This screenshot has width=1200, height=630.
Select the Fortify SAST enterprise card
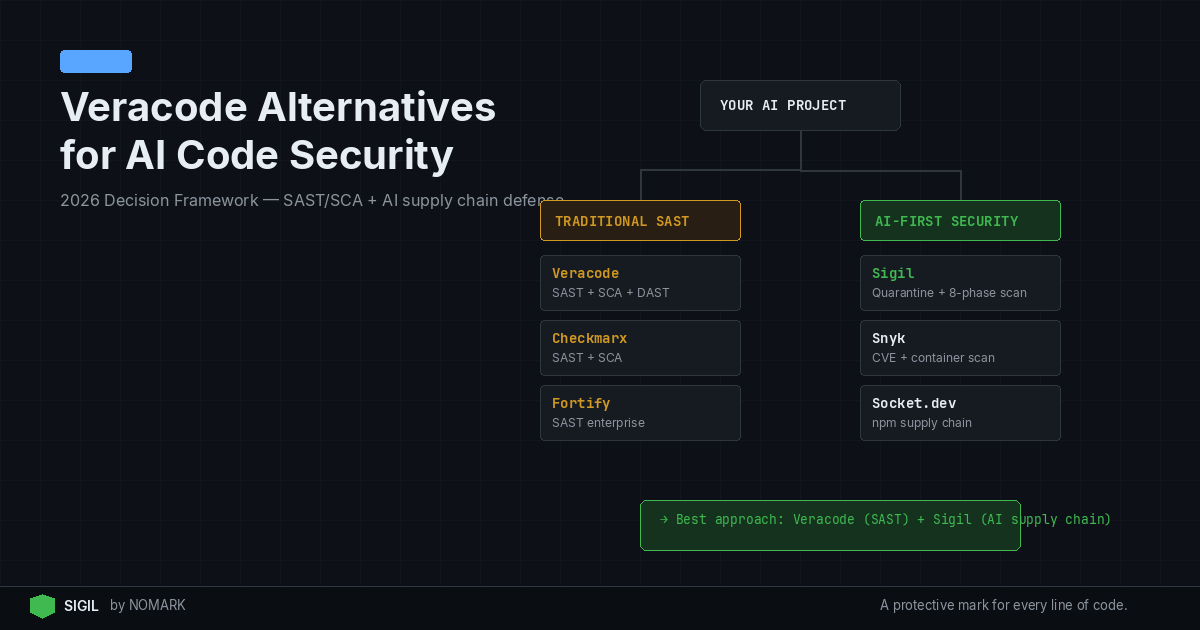(640, 413)
